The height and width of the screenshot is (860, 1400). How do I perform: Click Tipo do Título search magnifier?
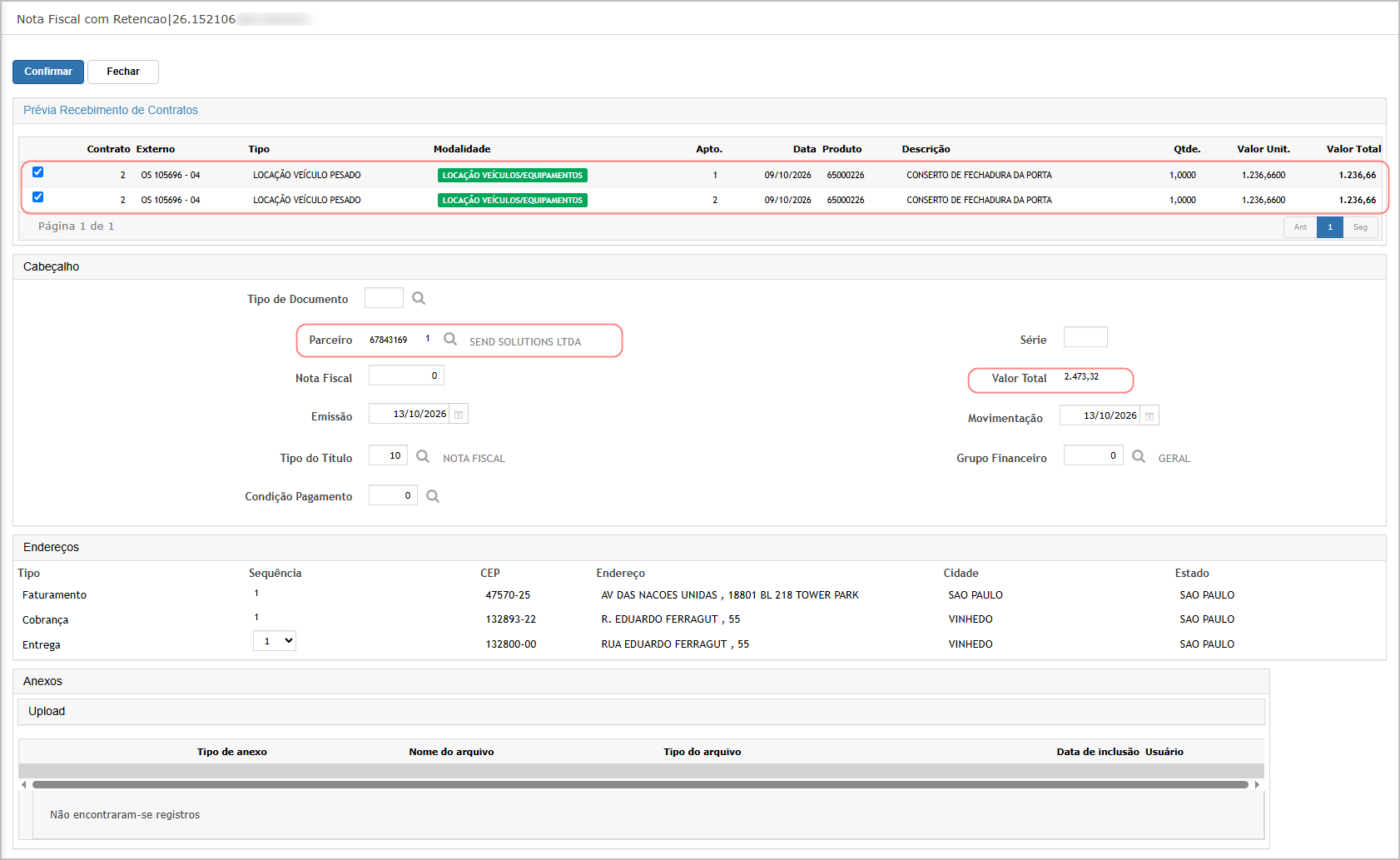pos(423,456)
